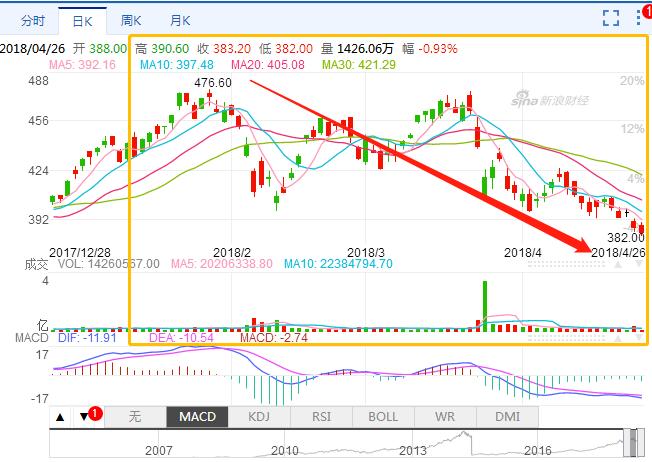Screen dimensions: 652x462
Task: Click the 2018/4/26 end date label
Action: coord(618,252)
